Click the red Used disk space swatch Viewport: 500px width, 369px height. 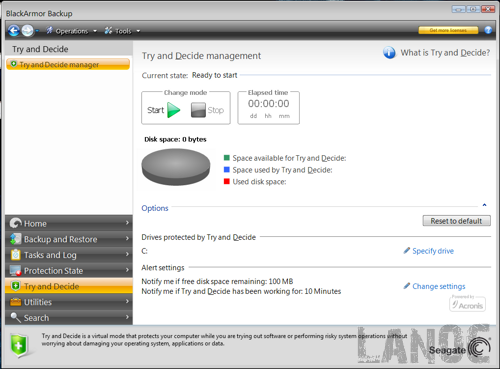coord(227,181)
